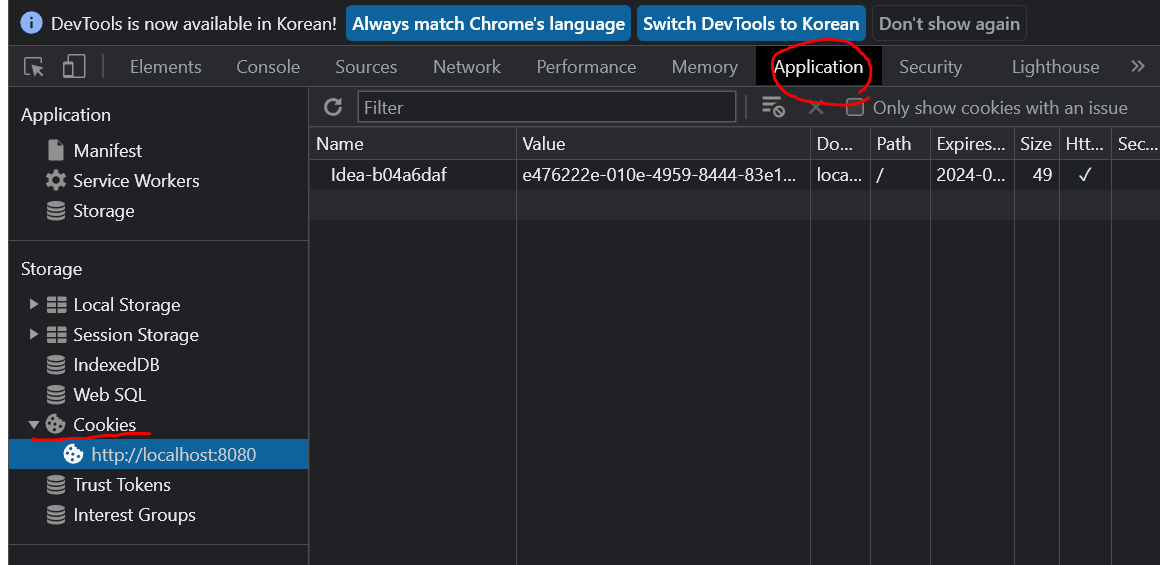1160x565 pixels.
Task: Sort by the Value column header
Action: tap(663, 143)
